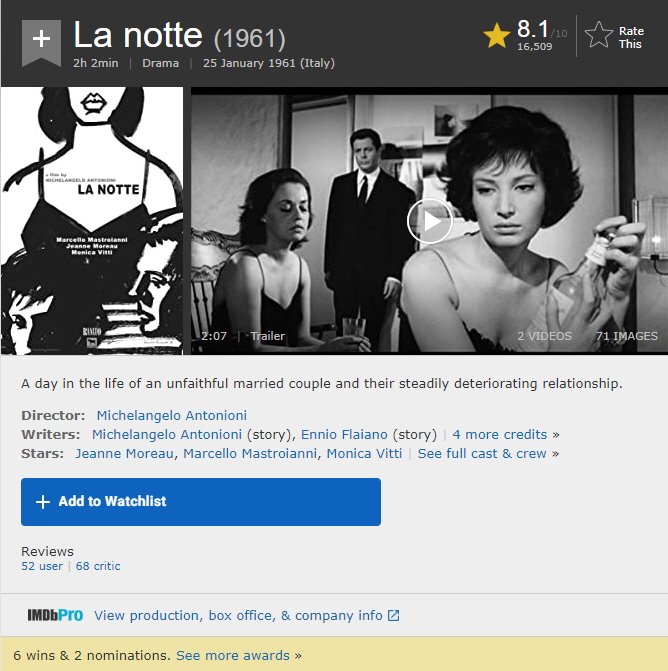
Task: Open Jeanne Moreau's profile link
Action: [128, 454]
